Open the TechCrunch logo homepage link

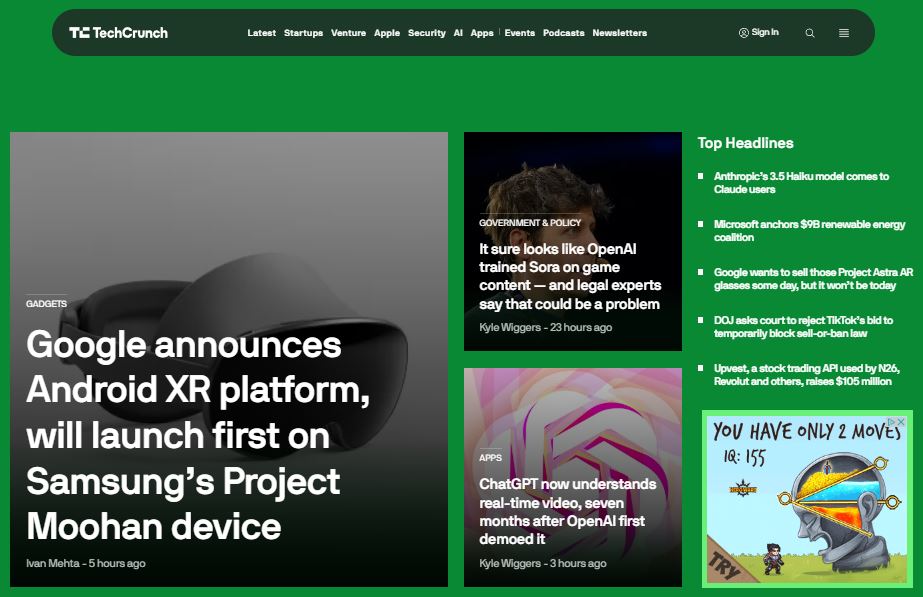pos(118,33)
